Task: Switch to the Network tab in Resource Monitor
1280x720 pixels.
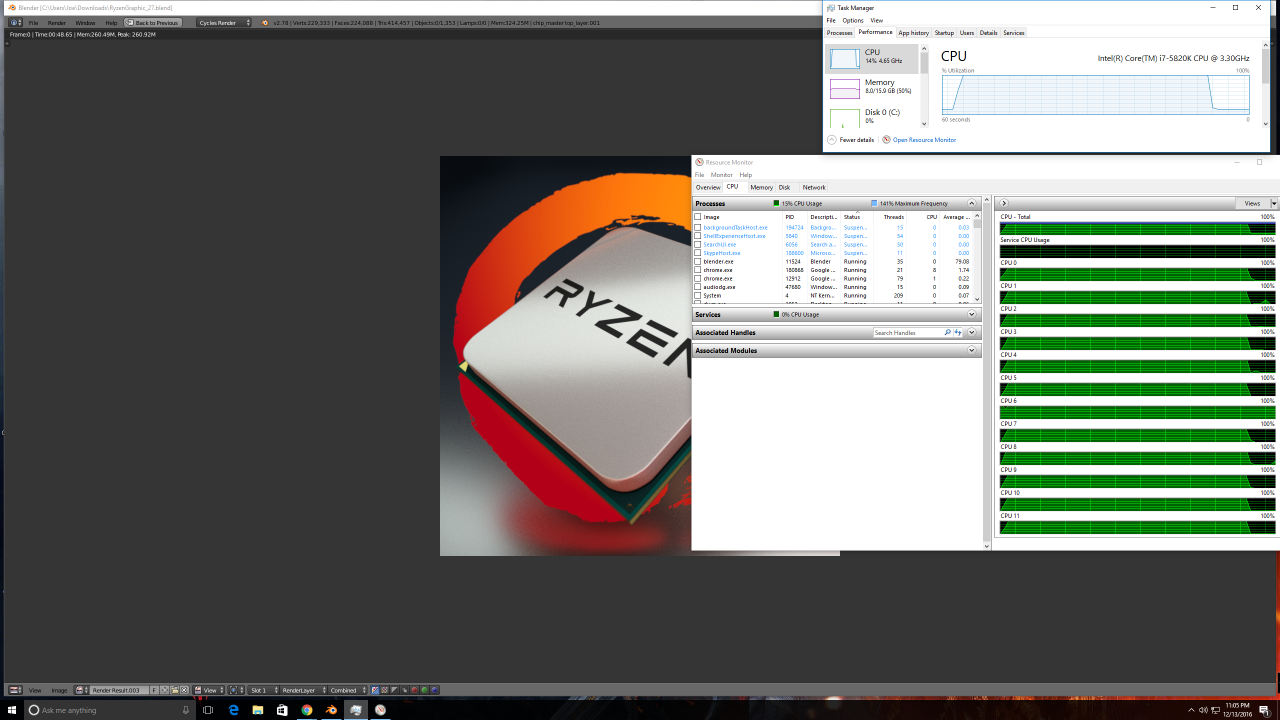Action: coord(814,187)
